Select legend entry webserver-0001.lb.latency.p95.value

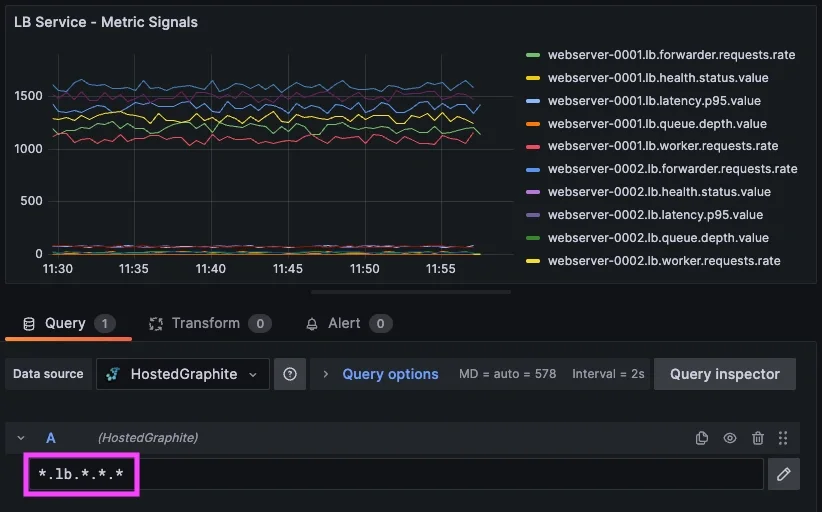(654, 101)
